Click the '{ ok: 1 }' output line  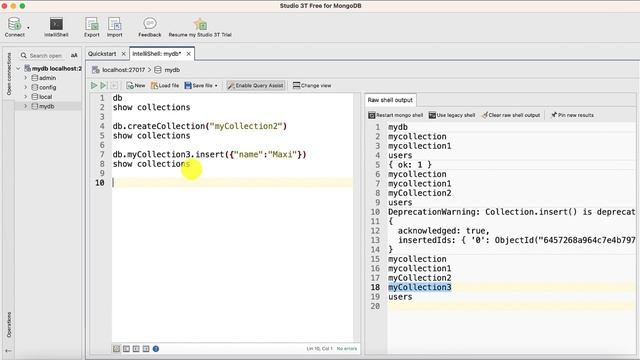click(410, 164)
